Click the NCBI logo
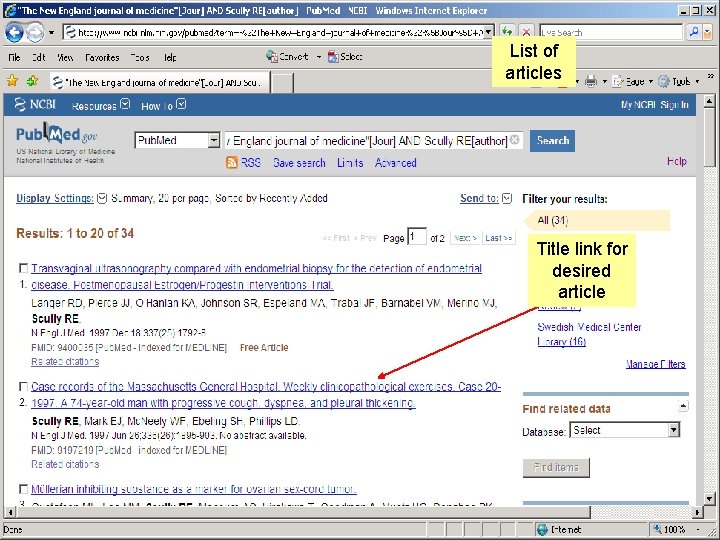 pyautogui.click(x=35, y=105)
